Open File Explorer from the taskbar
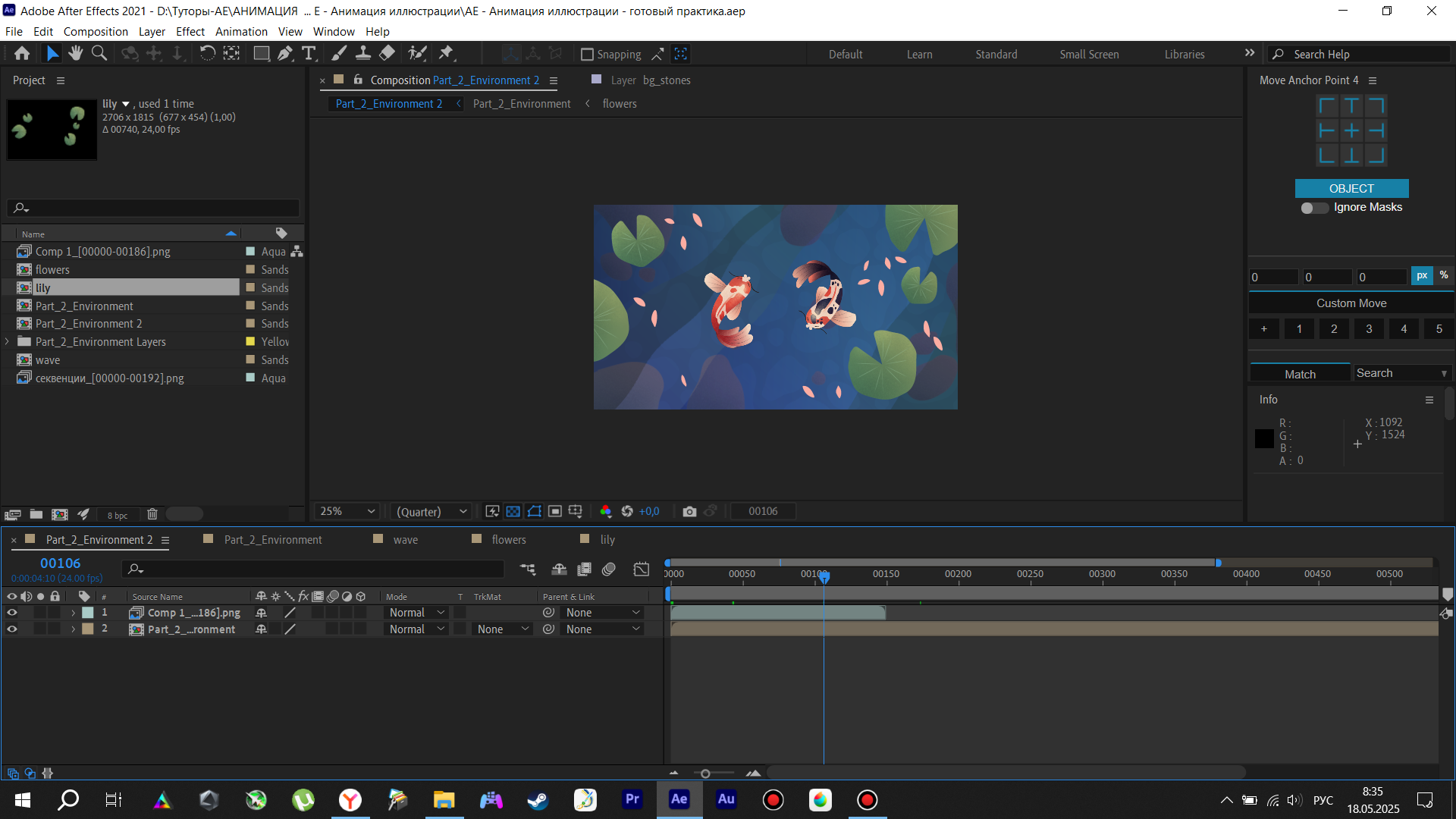 click(444, 799)
